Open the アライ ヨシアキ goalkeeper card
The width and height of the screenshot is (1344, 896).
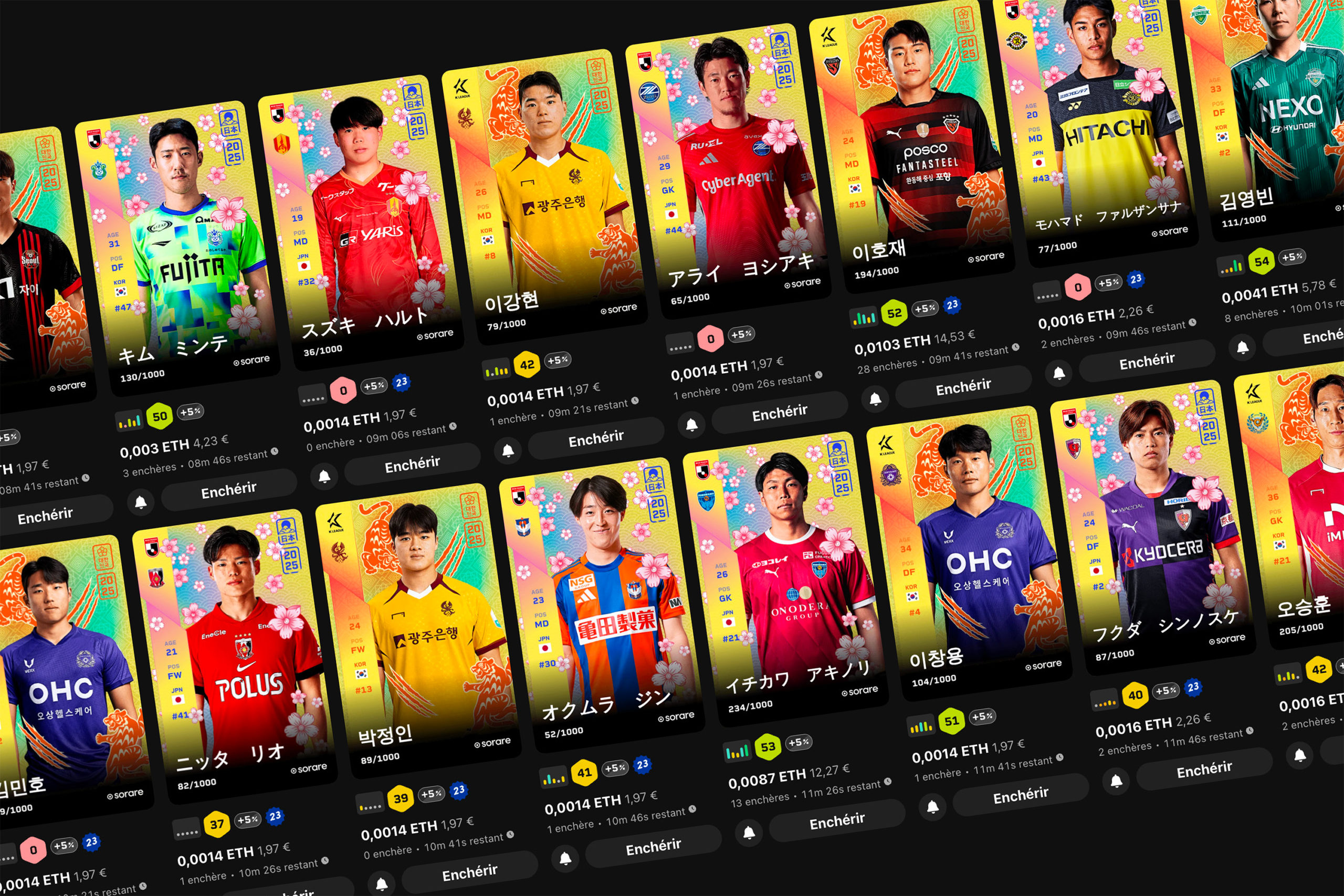pos(728,172)
